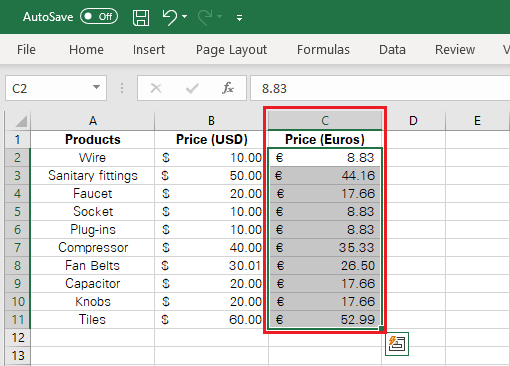
Task: Click the Cancel X icon in formula bar
Action: point(156,88)
